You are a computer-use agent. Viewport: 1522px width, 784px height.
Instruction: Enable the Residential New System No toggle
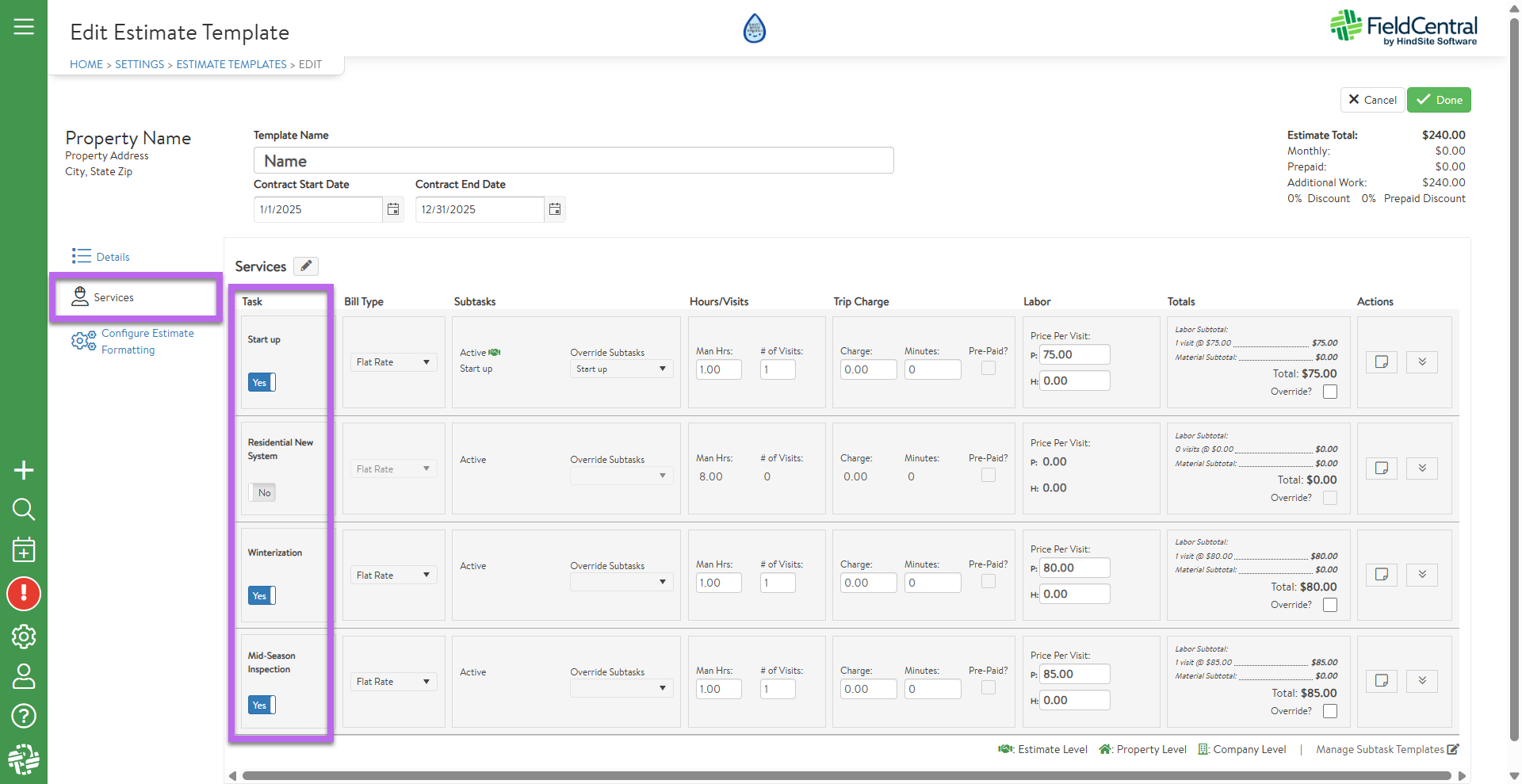click(x=262, y=492)
